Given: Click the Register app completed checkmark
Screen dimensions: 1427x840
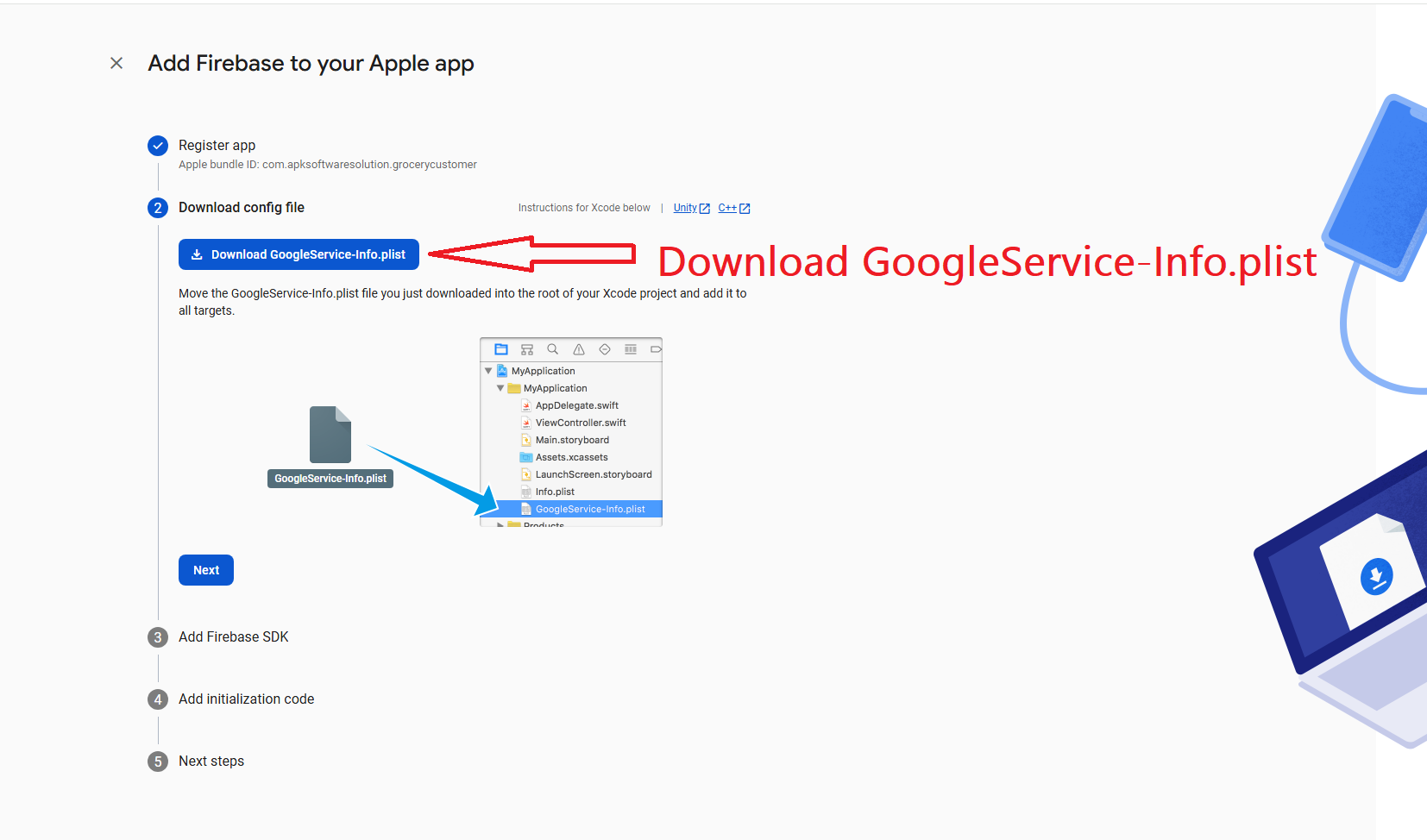Looking at the screenshot, I should pyautogui.click(x=158, y=146).
